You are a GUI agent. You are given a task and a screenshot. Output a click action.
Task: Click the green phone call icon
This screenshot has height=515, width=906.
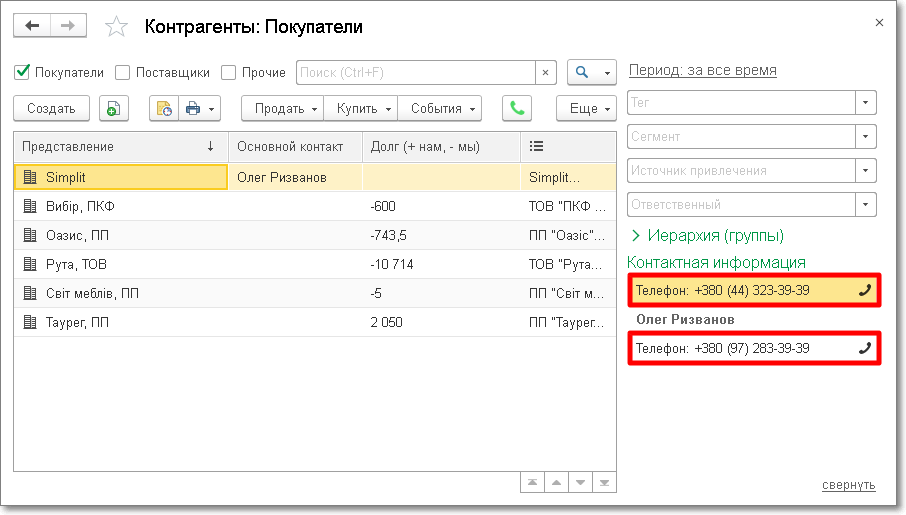[x=517, y=108]
